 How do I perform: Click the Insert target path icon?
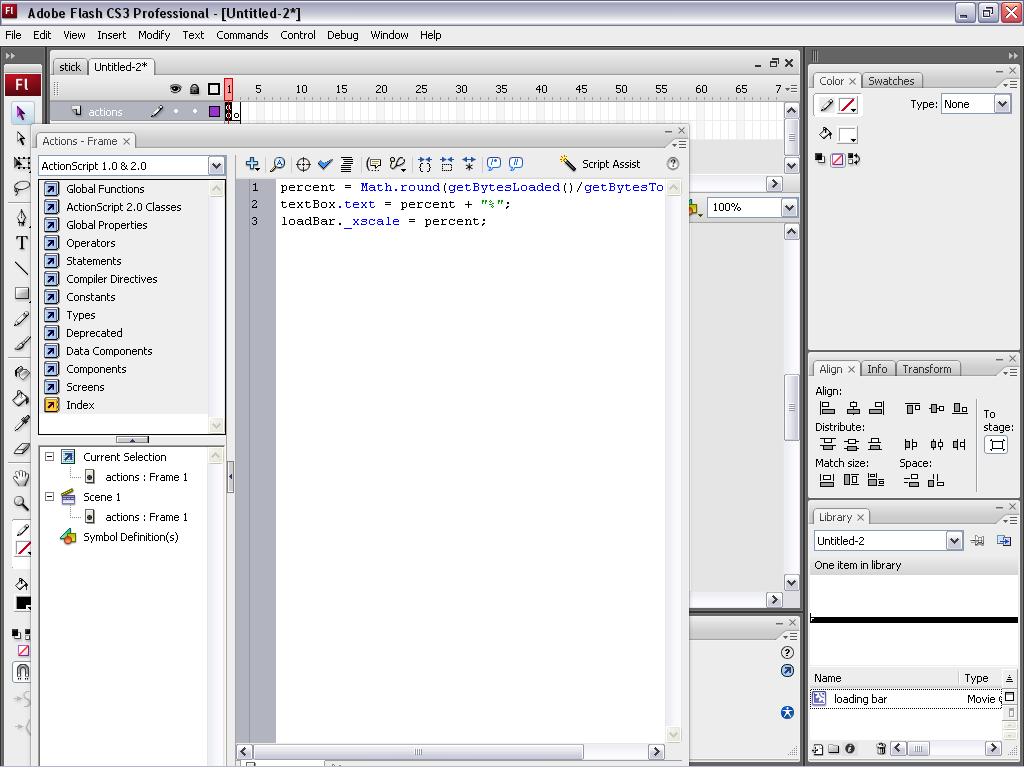pos(303,164)
